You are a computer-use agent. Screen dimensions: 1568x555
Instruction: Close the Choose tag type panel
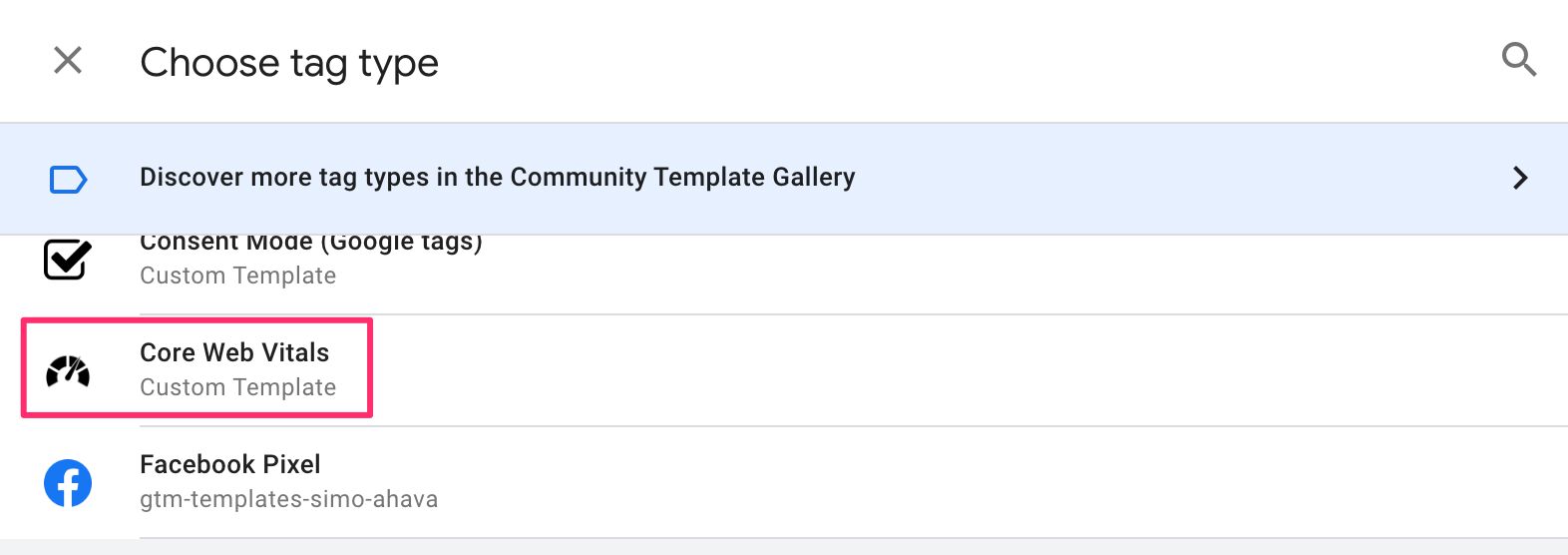point(68,60)
